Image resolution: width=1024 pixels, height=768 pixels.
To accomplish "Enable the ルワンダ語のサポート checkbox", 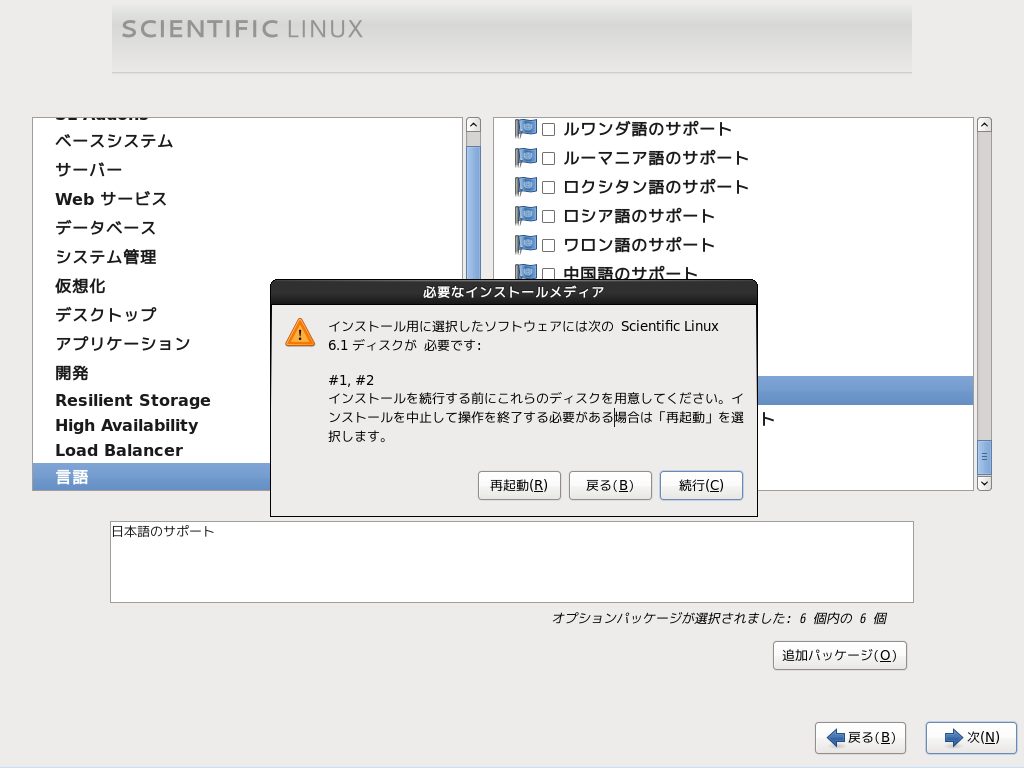I will [x=549, y=129].
